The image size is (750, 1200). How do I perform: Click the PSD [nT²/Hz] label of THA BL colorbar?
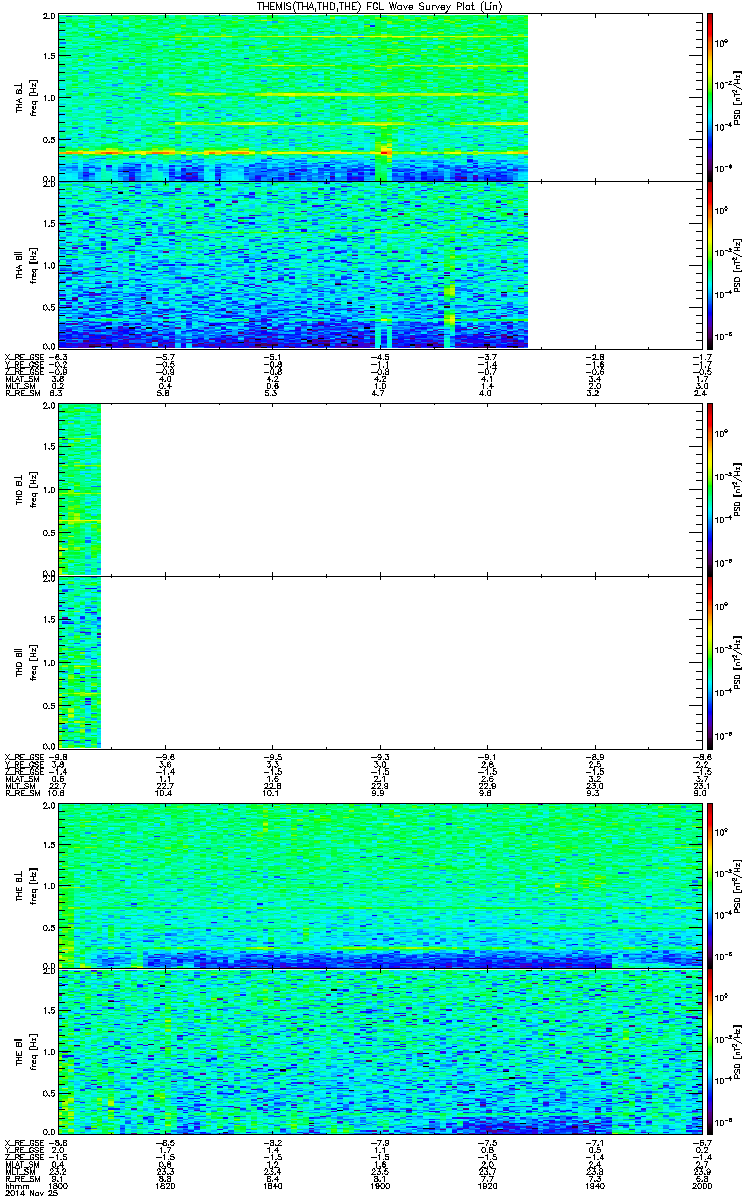pos(737,97)
